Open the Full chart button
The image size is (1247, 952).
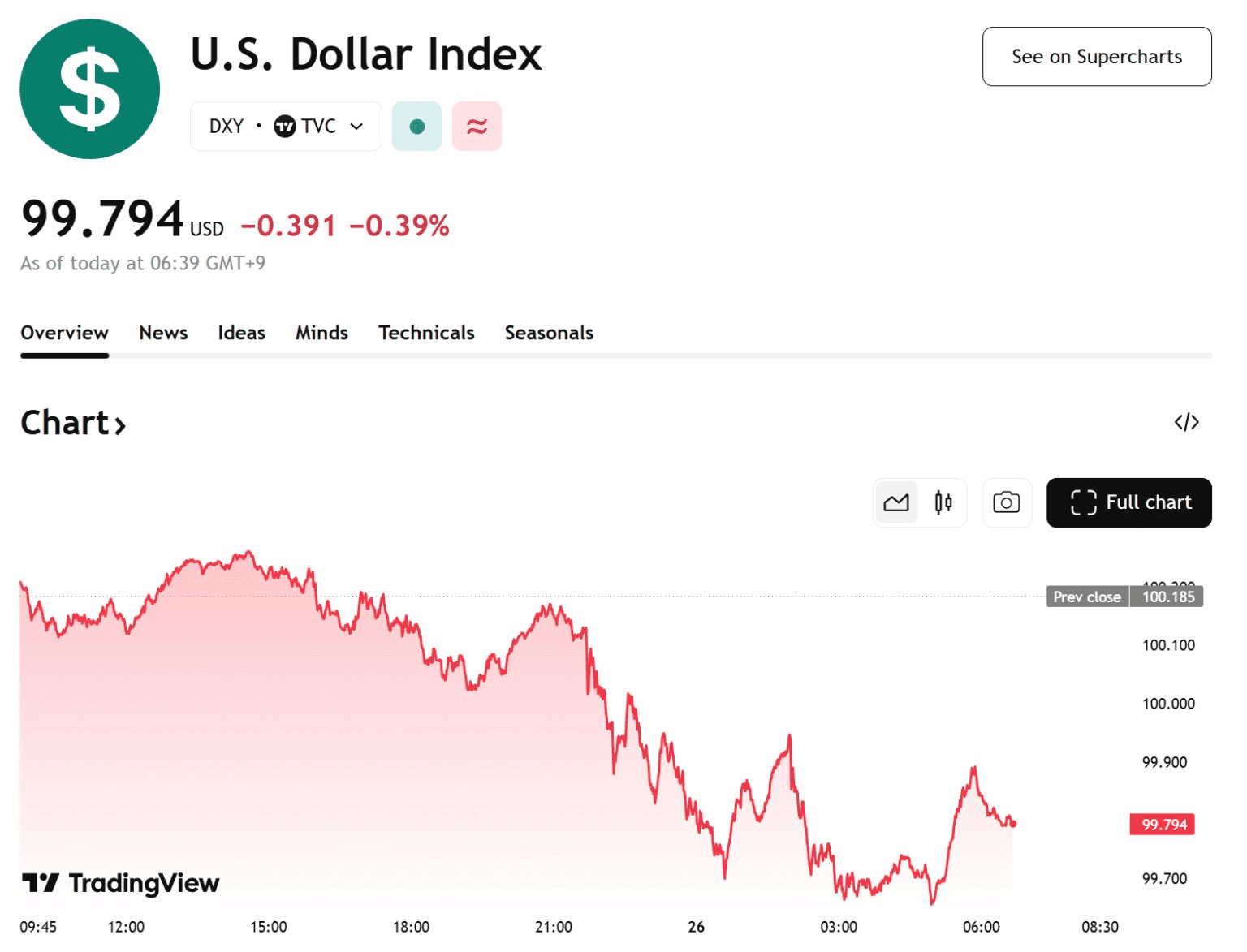[1128, 502]
